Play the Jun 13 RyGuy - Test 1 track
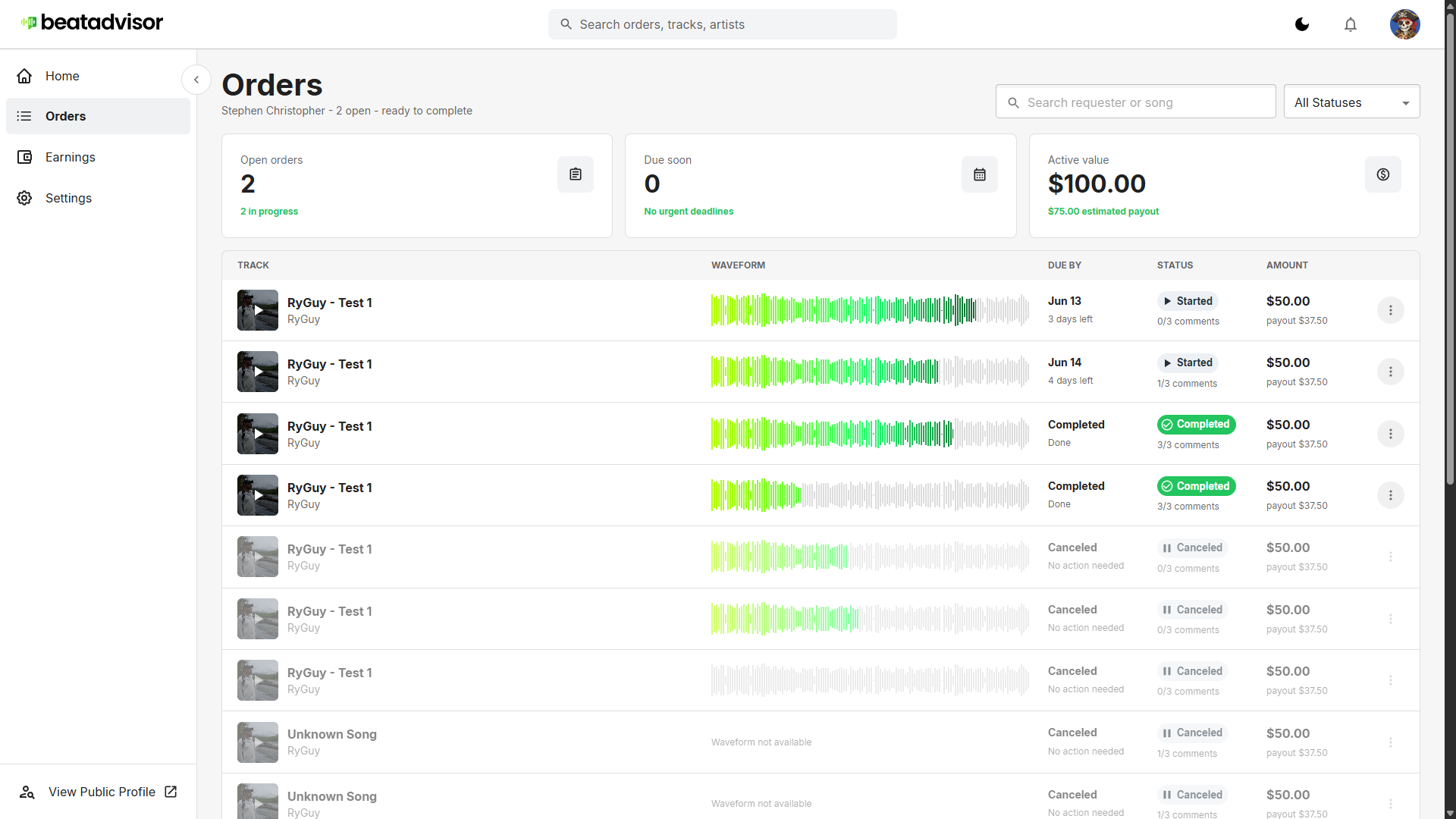Viewport: 1456px width, 819px height. point(258,310)
